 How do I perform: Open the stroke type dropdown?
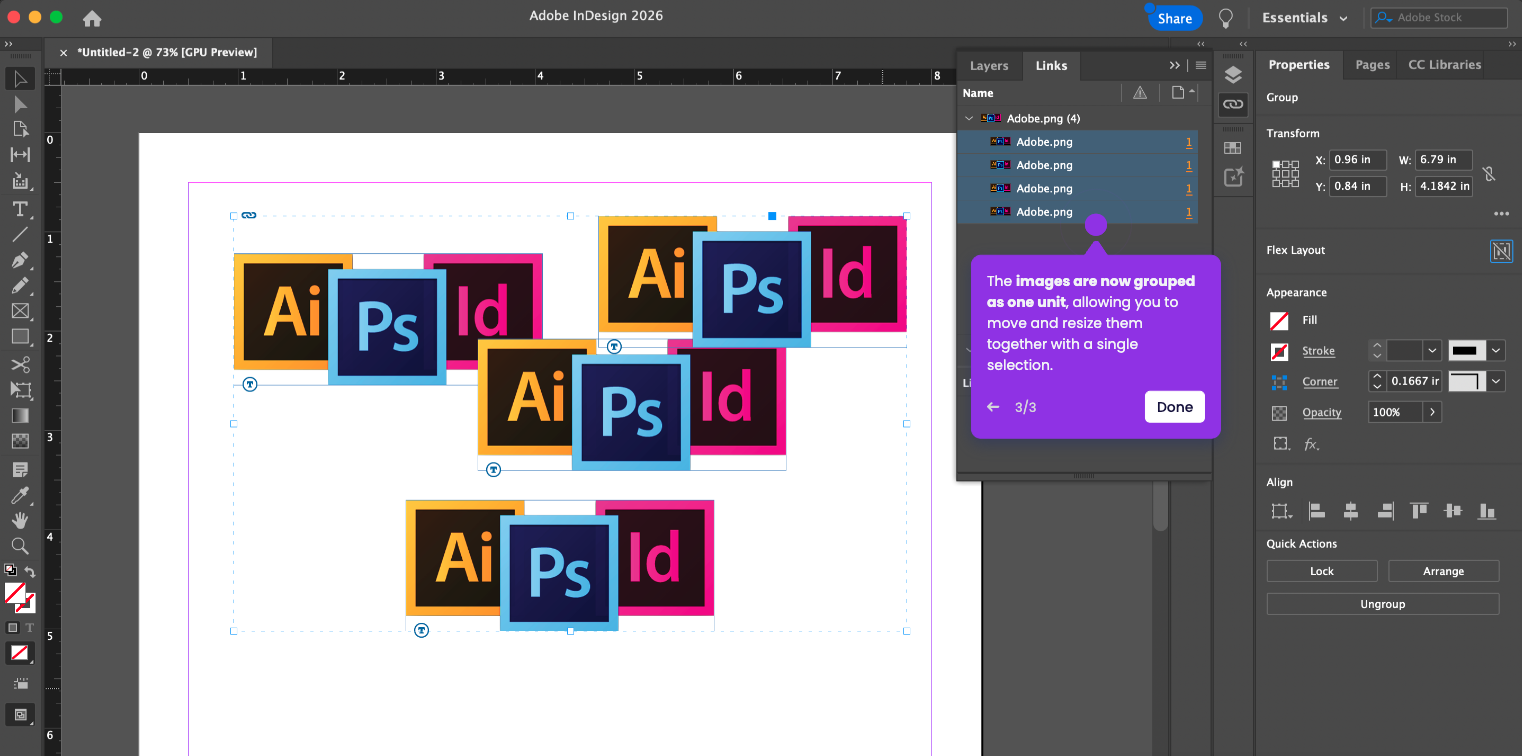(1496, 351)
